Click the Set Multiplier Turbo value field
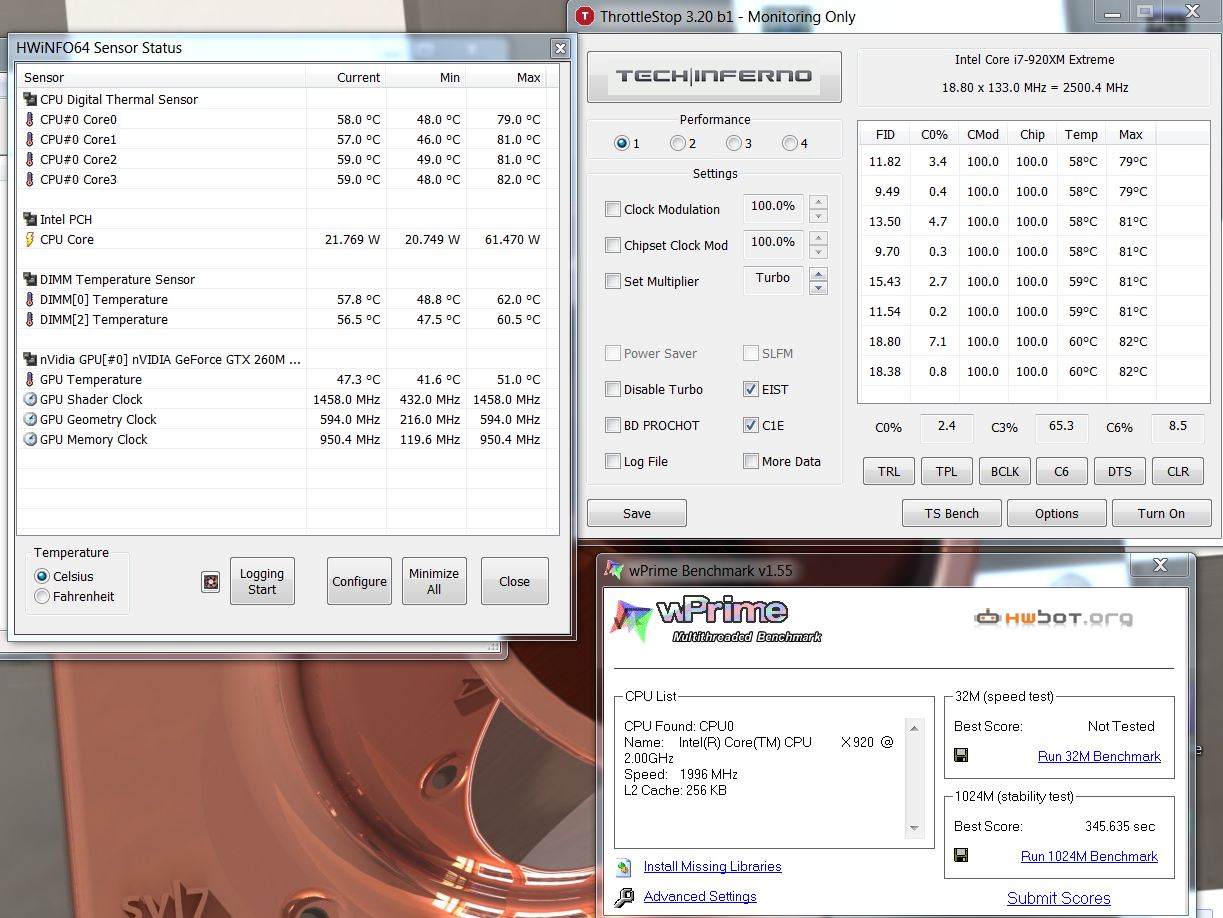The width and height of the screenshot is (1223, 918). point(774,279)
